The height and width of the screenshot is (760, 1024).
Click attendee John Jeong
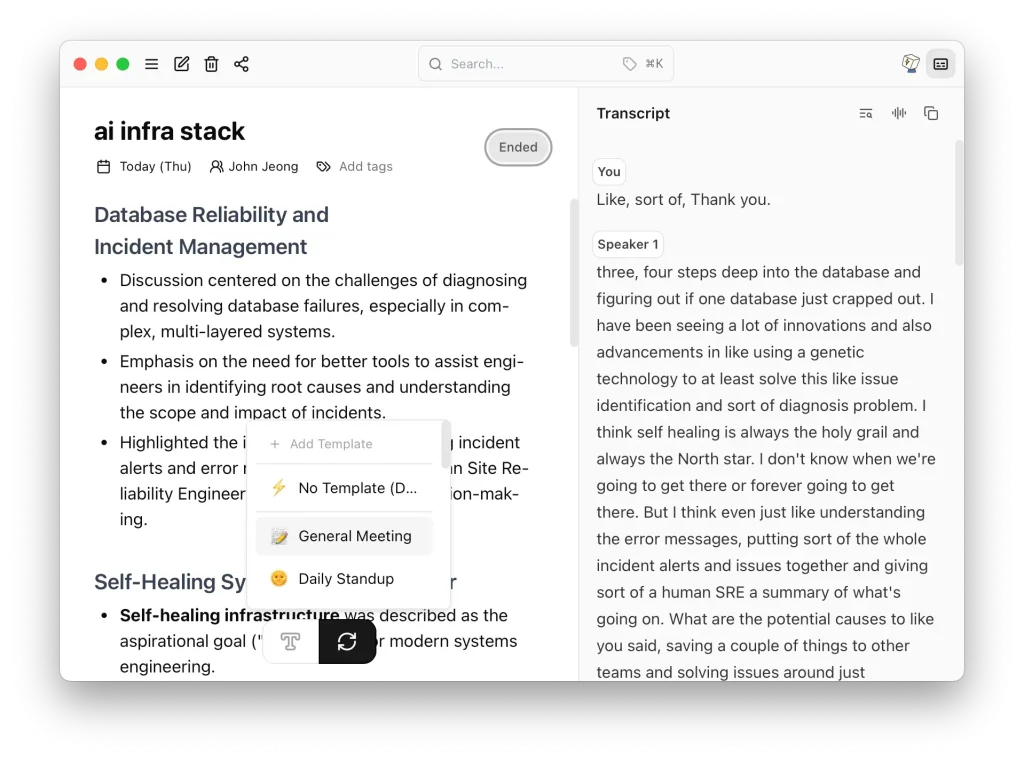click(x=263, y=166)
